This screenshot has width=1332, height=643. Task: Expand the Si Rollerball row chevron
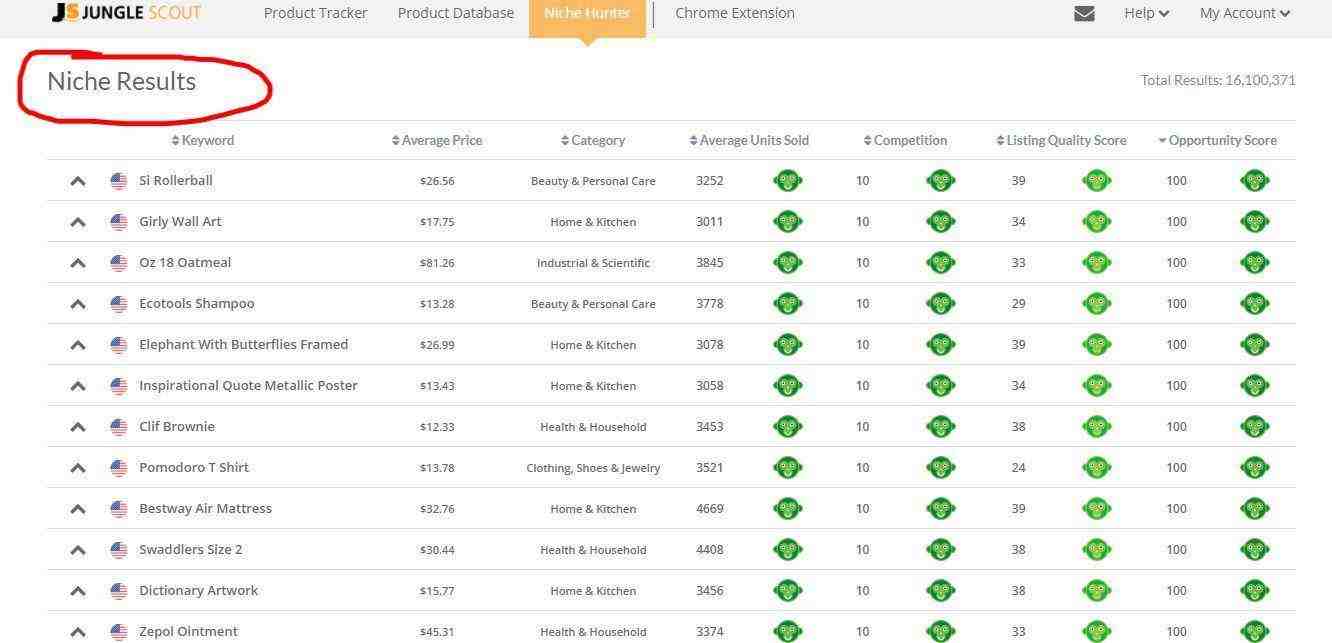click(78, 181)
